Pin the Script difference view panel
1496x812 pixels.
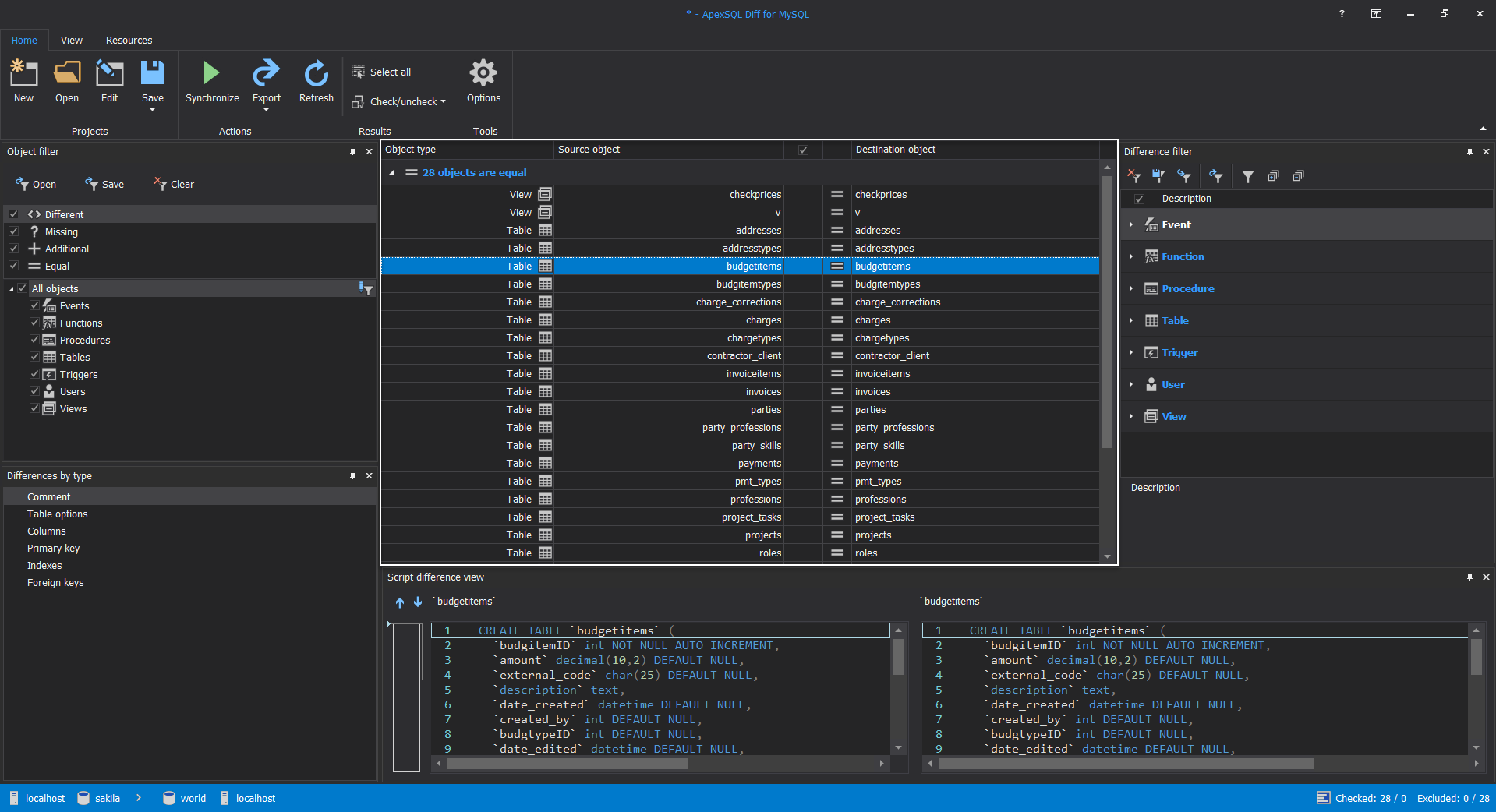click(1469, 577)
